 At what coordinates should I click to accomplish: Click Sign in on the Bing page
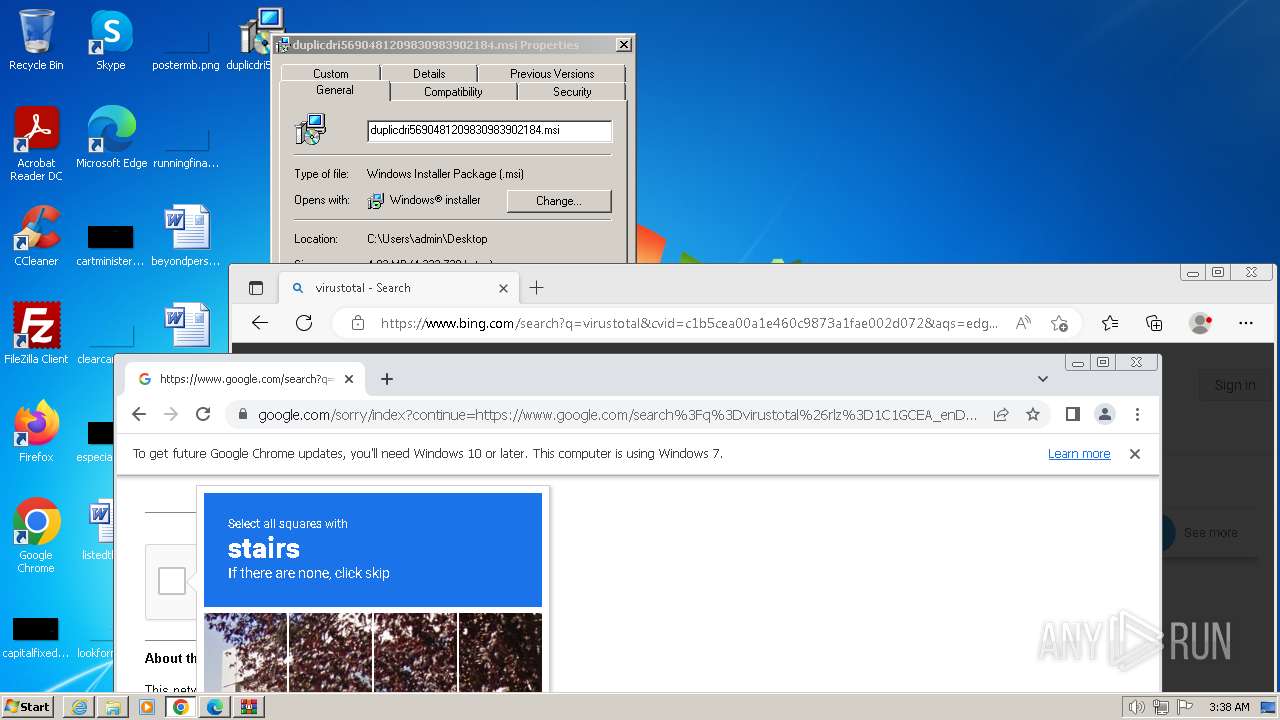coord(1234,385)
